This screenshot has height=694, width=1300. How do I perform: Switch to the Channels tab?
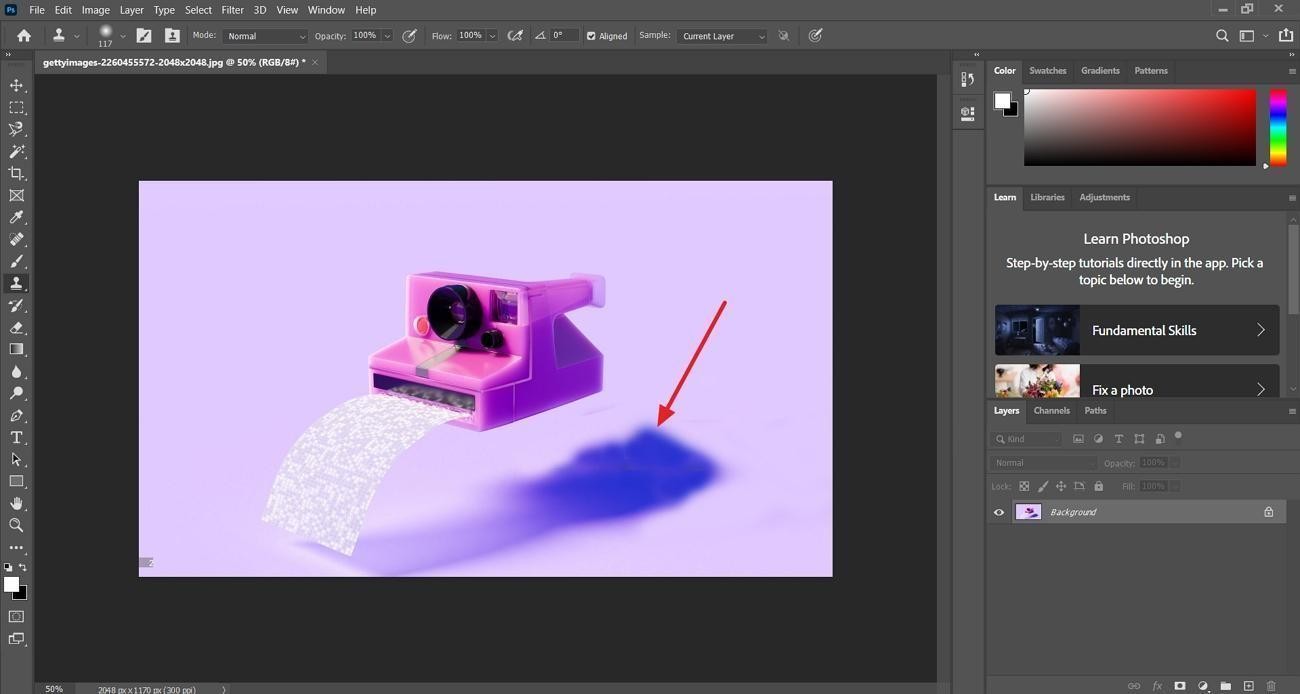tap(1051, 411)
